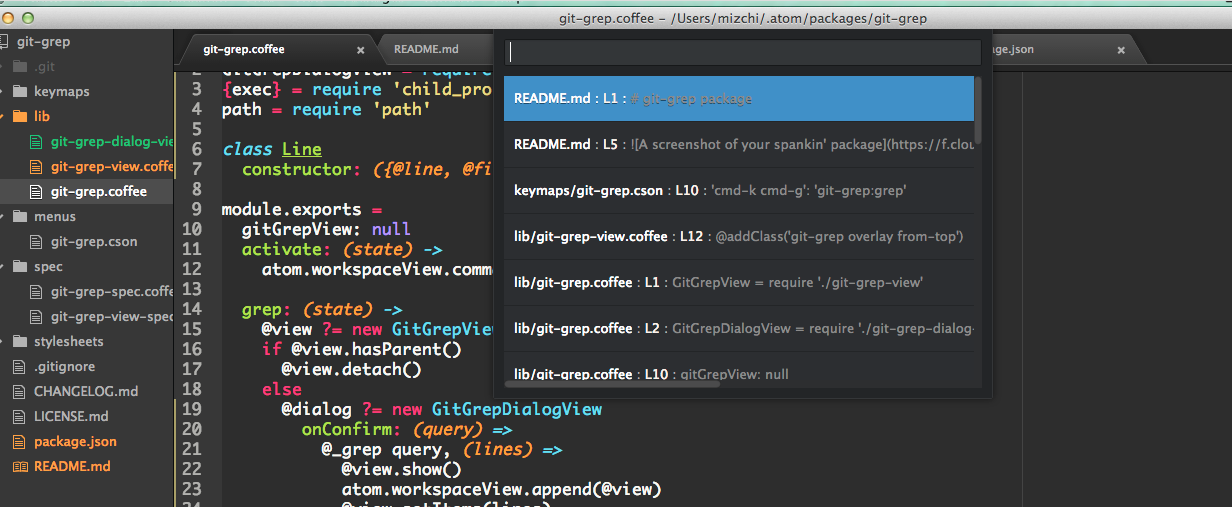The image size is (1232, 507).
Task: Click the folder icon beside spec
Action: 20,267
